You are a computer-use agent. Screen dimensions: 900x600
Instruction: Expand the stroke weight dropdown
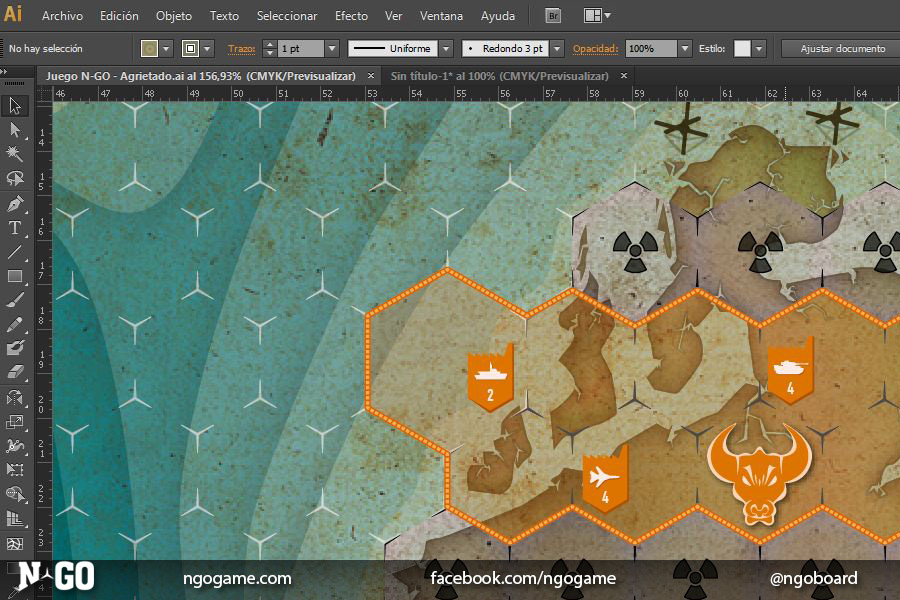(x=331, y=48)
